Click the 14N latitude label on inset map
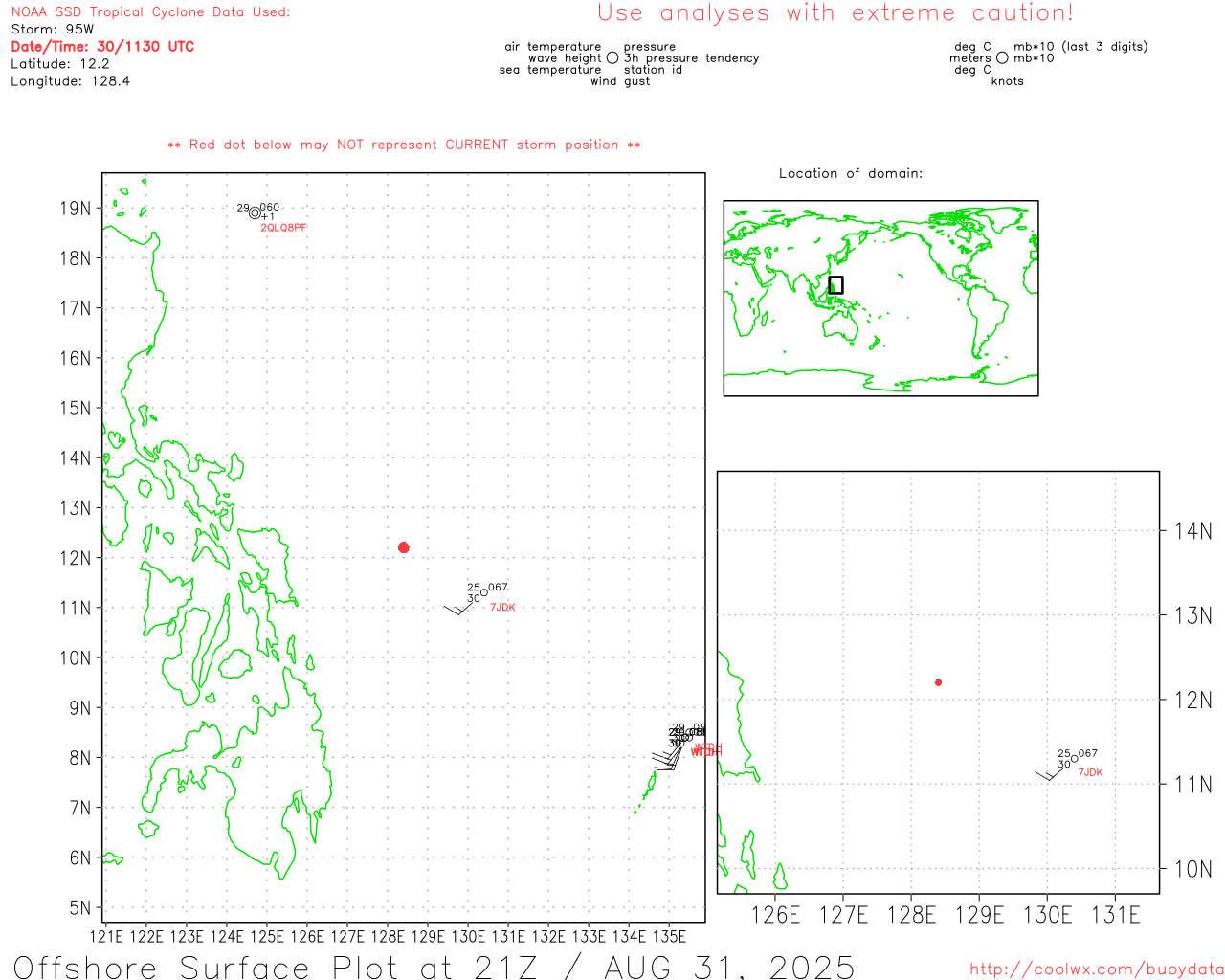The width and height of the screenshot is (1225, 980). pos(1193,531)
